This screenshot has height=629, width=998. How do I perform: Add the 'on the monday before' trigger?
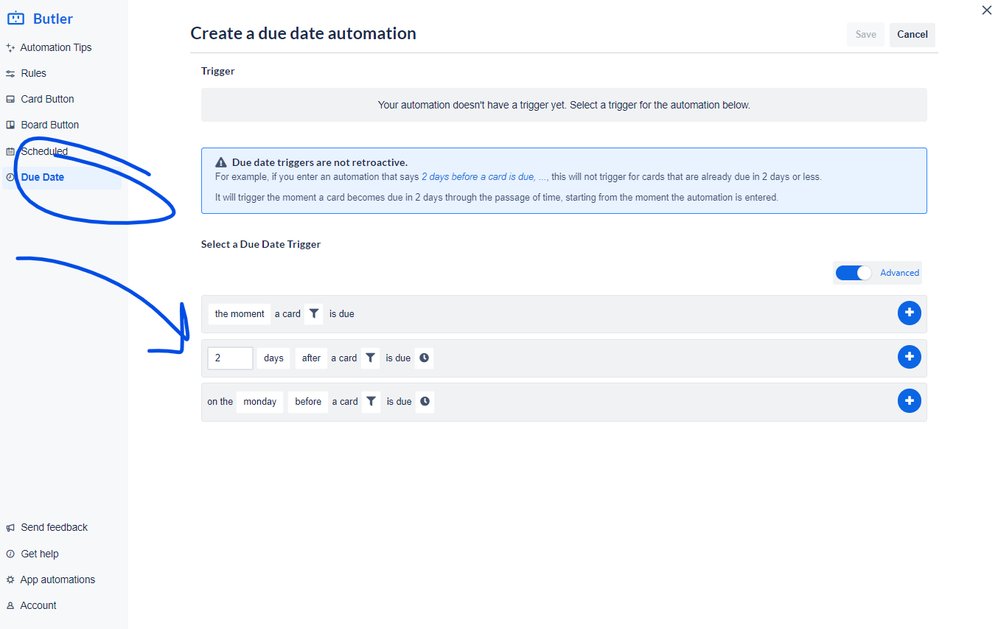click(909, 401)
